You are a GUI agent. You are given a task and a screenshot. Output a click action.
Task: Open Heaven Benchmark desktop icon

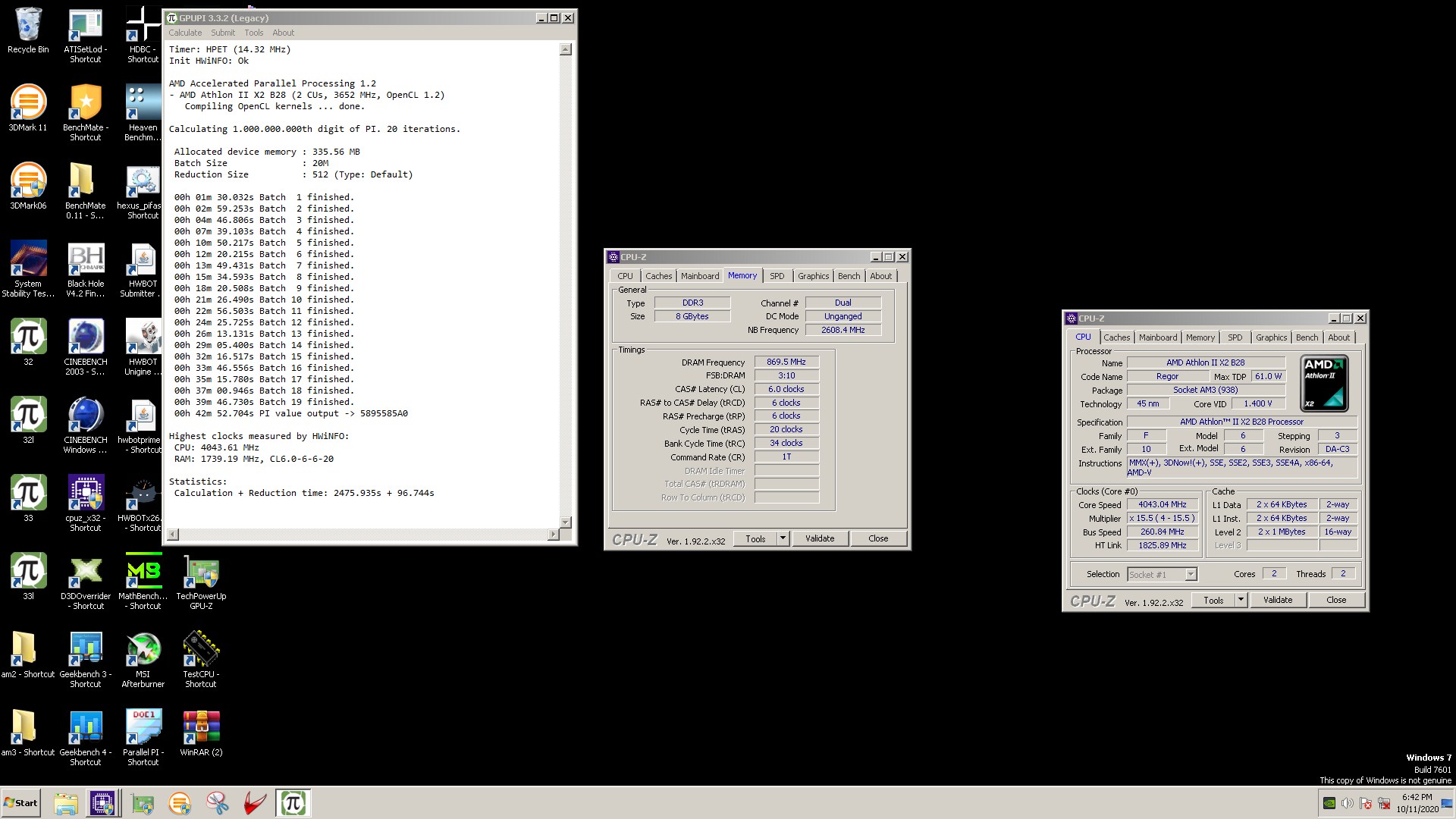click(x=143, y=113)
